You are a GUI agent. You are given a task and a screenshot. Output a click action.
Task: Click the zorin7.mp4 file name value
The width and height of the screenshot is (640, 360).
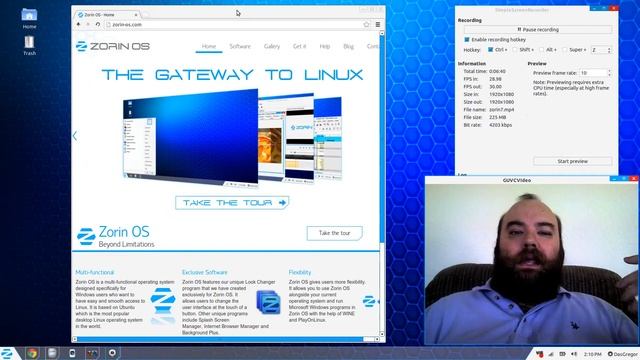pyautogui.click(x=502, y=110)
